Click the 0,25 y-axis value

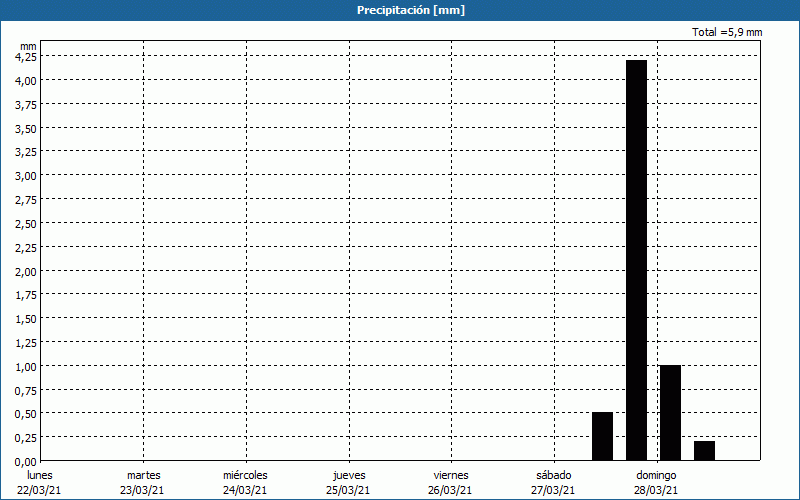coord(26,438)
